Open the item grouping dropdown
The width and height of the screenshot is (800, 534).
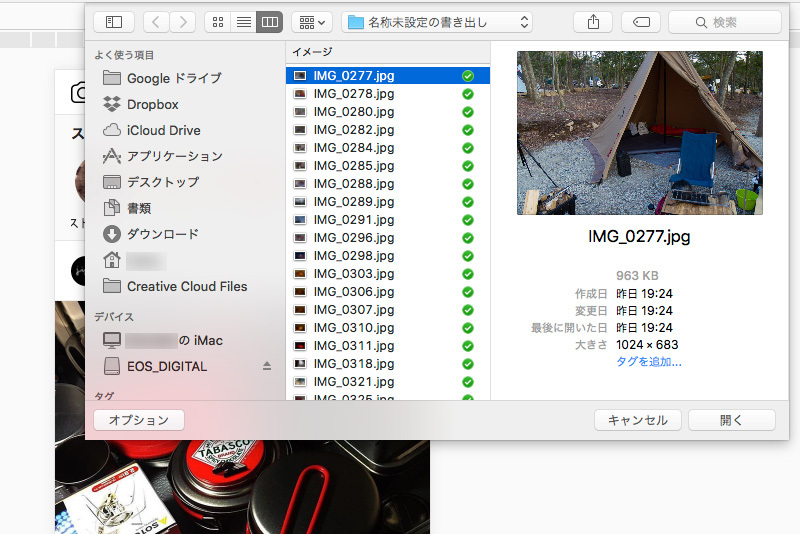312,22
